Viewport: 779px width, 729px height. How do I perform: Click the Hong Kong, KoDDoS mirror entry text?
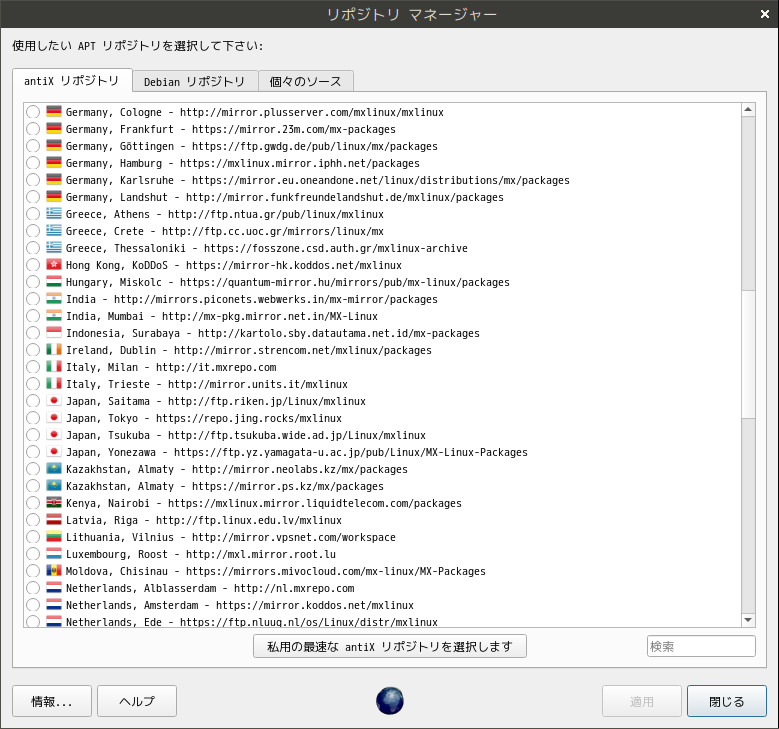coord(234,265)
